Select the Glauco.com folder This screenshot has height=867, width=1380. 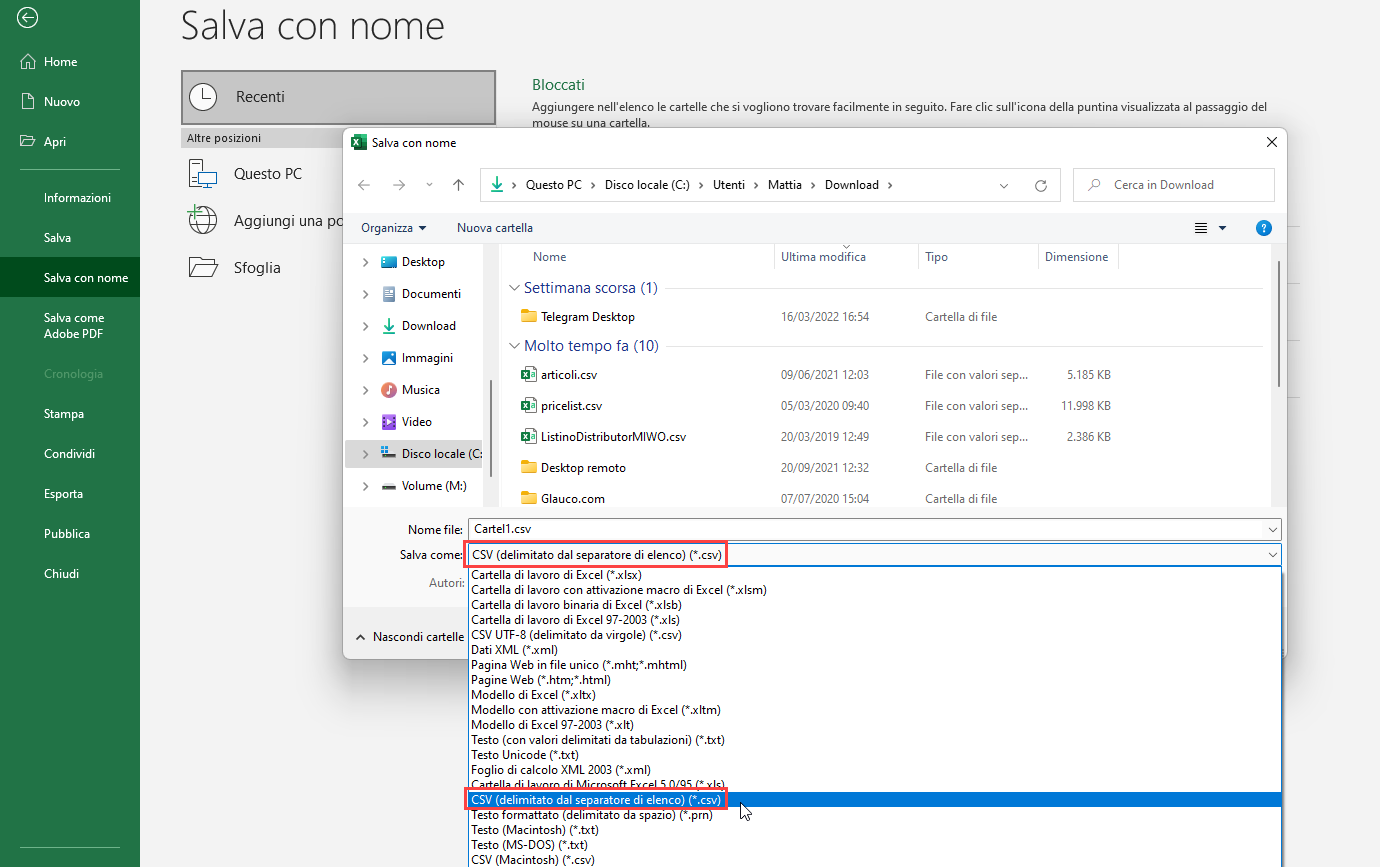(572, 498)
